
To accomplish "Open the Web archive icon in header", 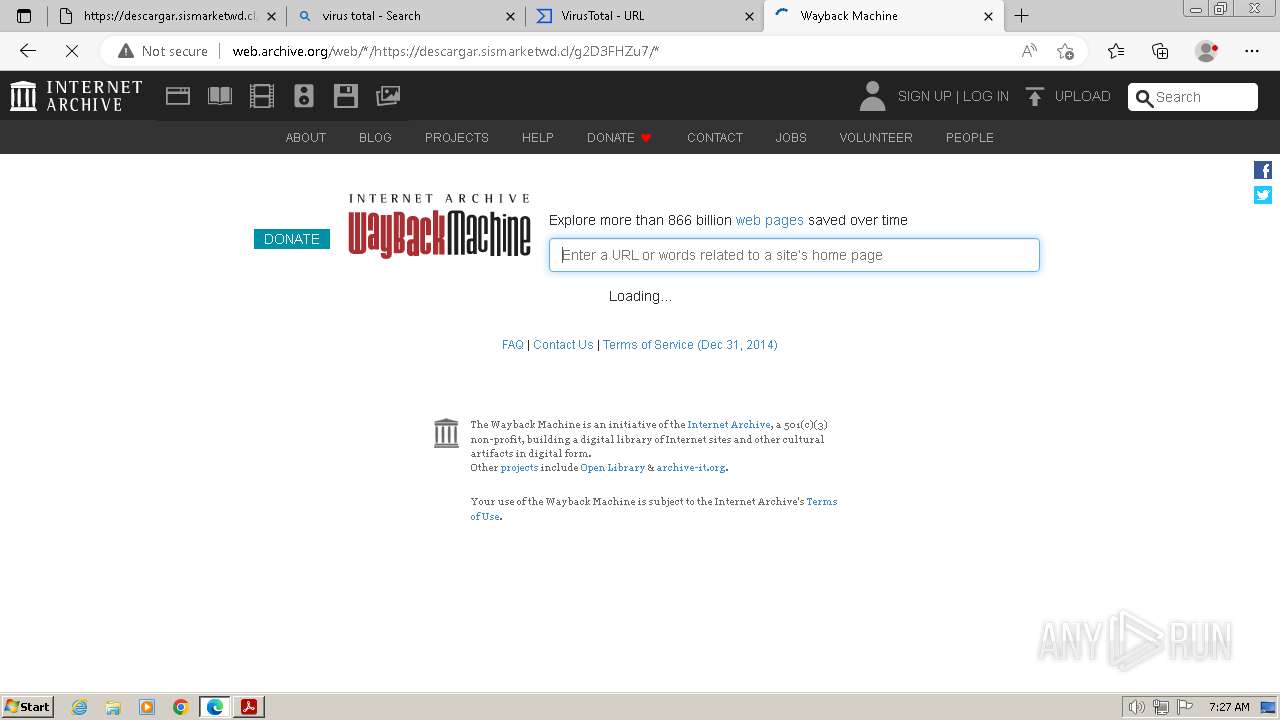I will point(178,96).
